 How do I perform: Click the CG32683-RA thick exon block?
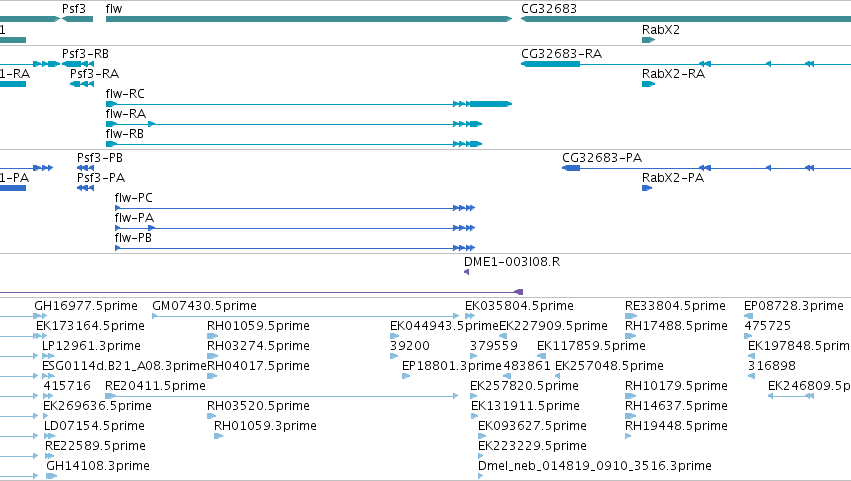pos(550,64)
